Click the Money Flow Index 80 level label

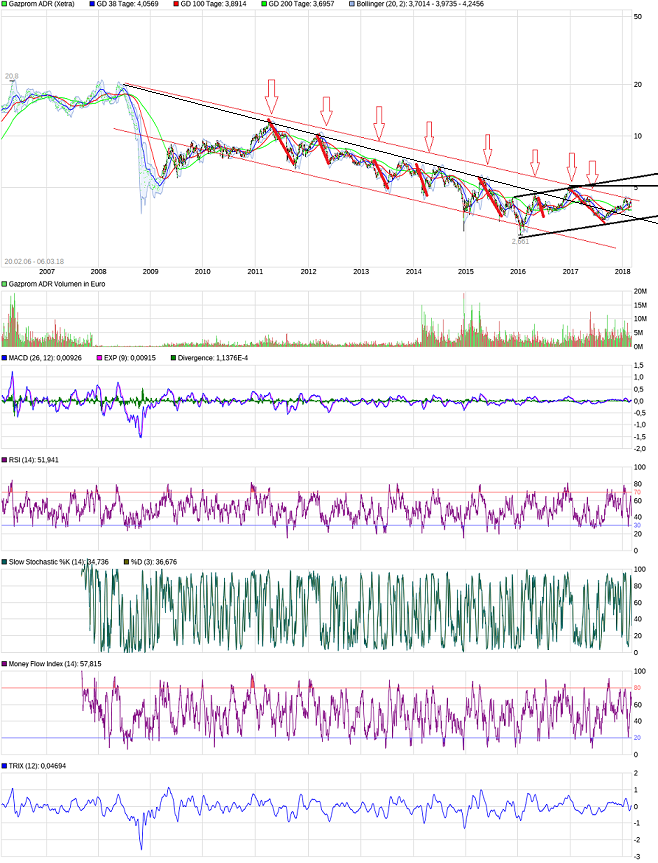point(637,687)
